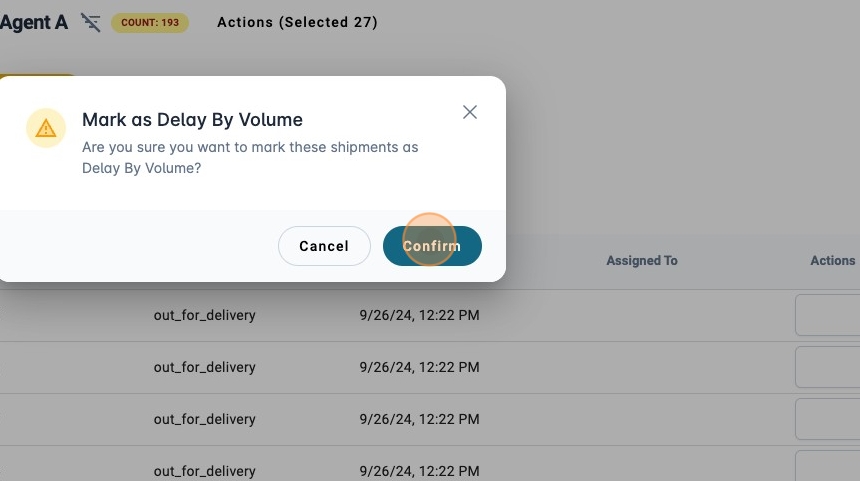860x481 pixels.
Task: Click the dialog title Mark as Delay By Volume
Action: (x=192, y=120)
